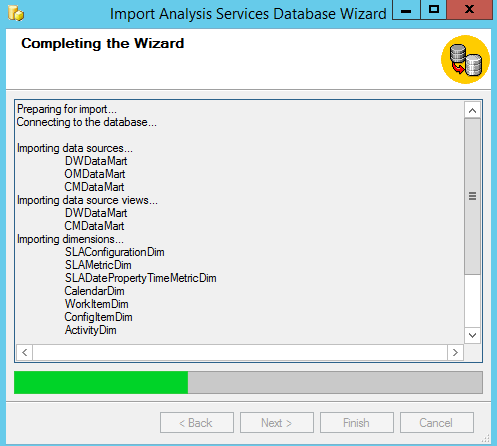The height and width of the screenshot is (446, 497).
Task: Click 'Preparing for import...' log line
Action: [67, 109]
